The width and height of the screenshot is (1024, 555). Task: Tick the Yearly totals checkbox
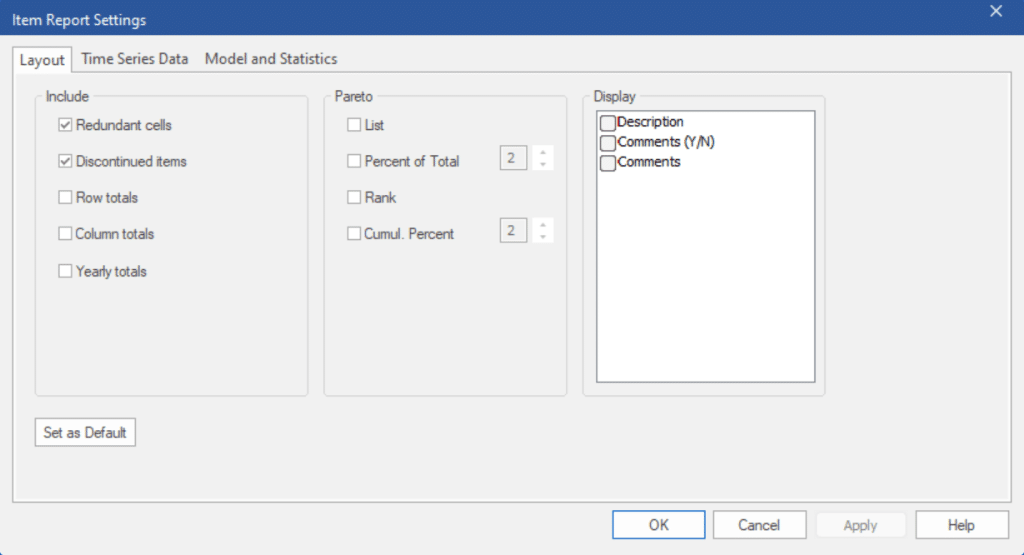pyautogui.click(x=65, y=271)
